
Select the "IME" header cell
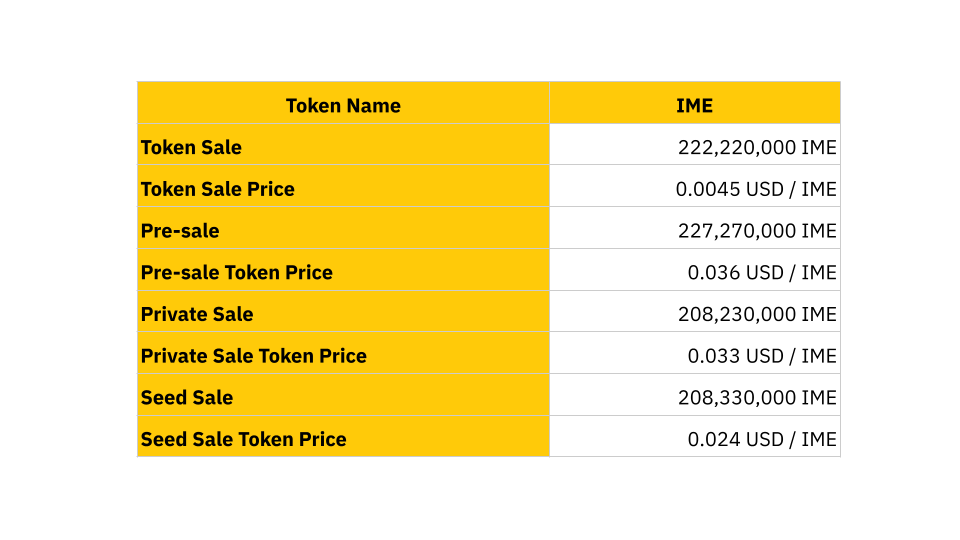pyautogui.click(x=694, y=106)
